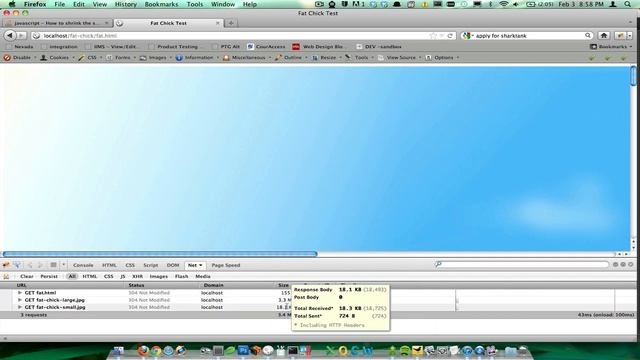Image resolution: width=640 pixels, height=360 pixels.
Task: Click the Information toolbar icon
Action: (179, 58)
